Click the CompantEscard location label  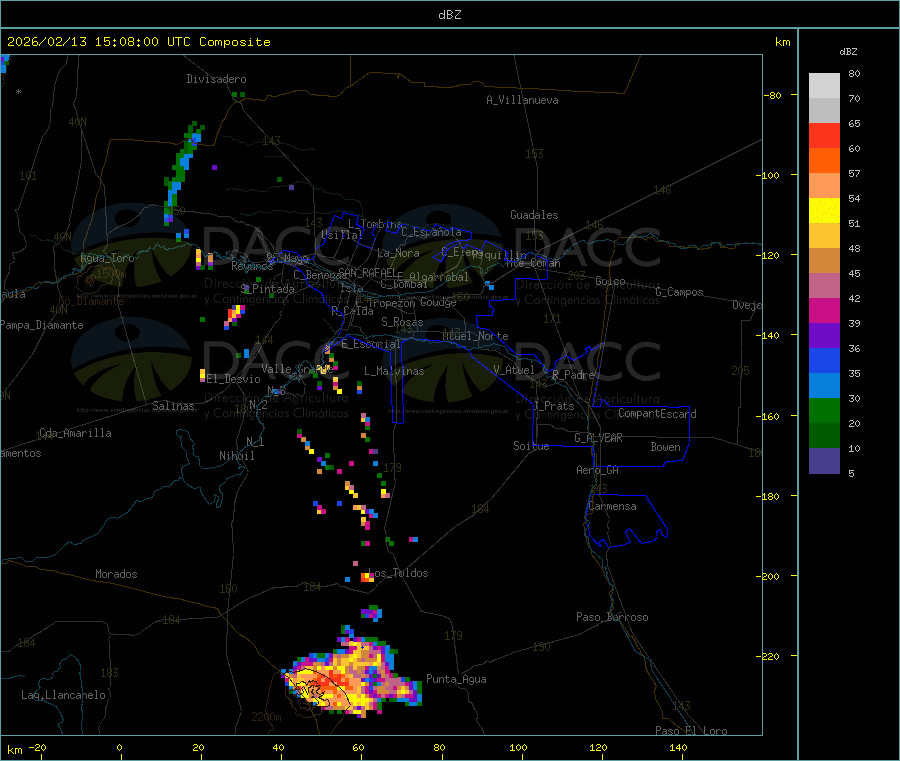[x=657, y=414]
